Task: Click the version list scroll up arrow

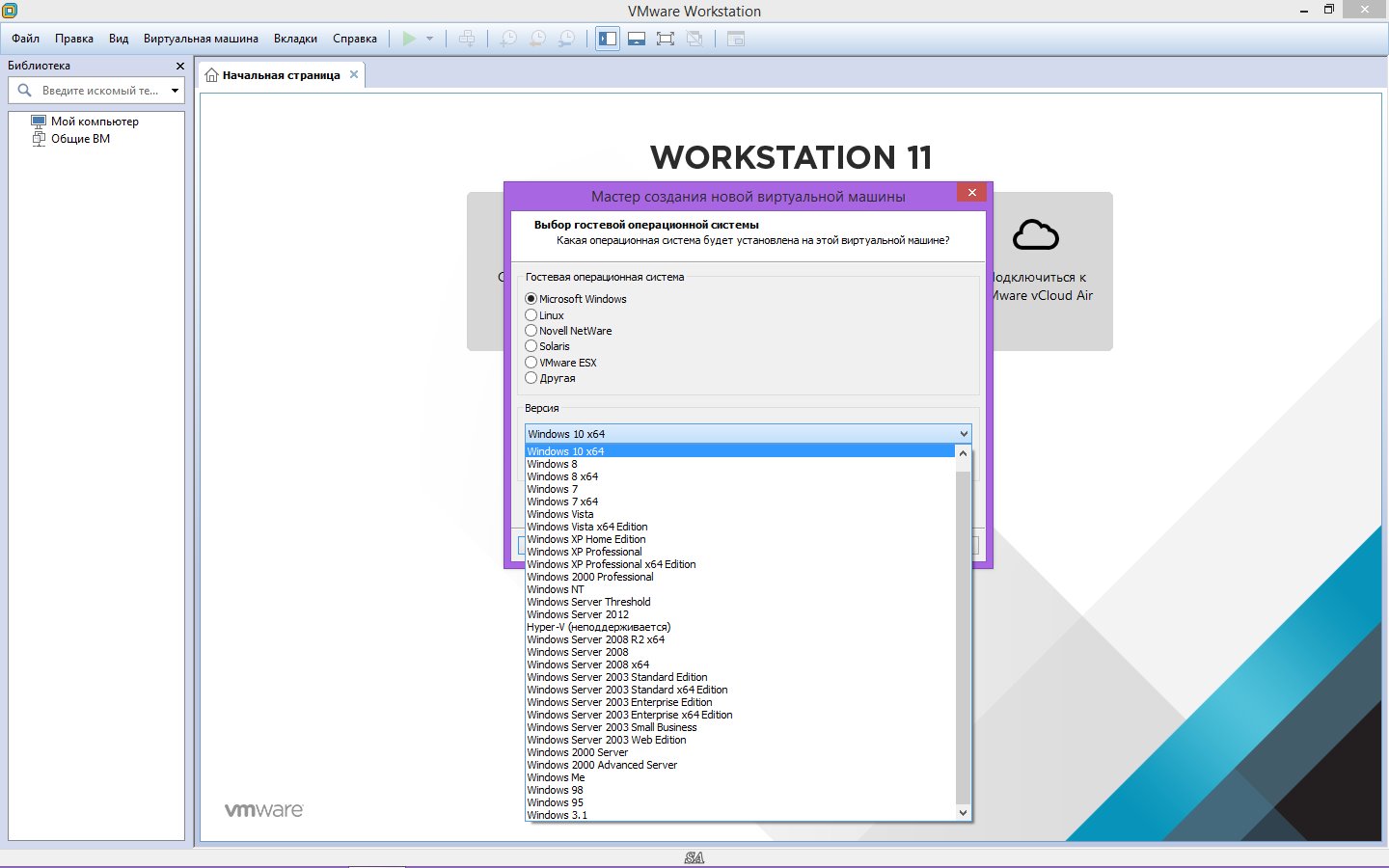Action: pyautogui.click(x=963, y=452)
